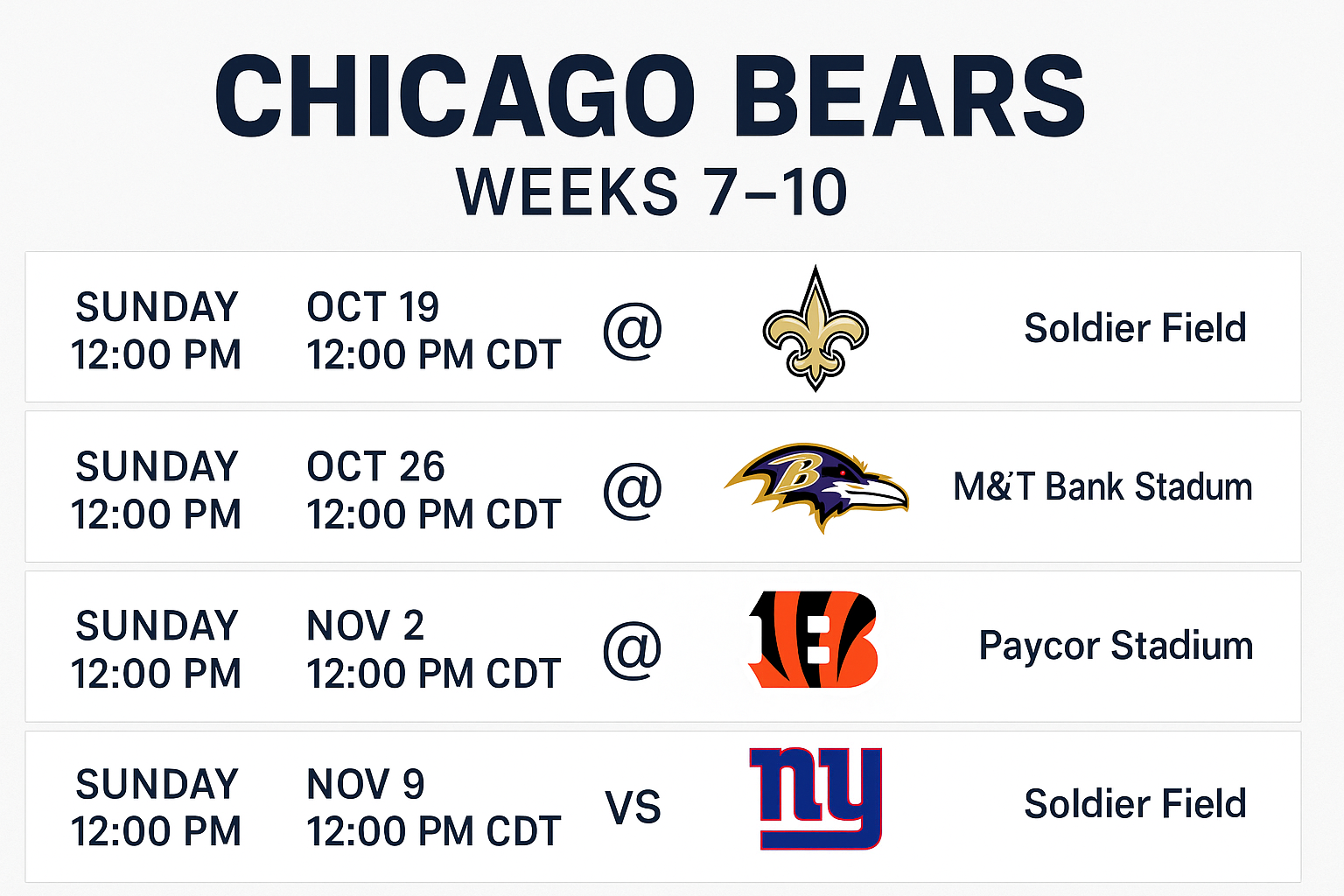Click the Baltimore Ravens bird logo
Image resolution: width=1344 pixels, height=896 pixels.
816,486
